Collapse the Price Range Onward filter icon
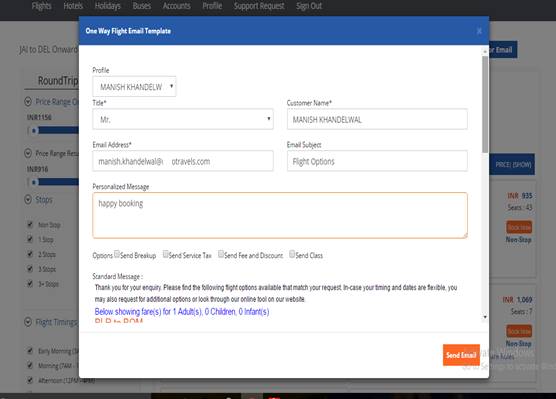The height and width of the screenshot is (399, 556). click(28, 102)
